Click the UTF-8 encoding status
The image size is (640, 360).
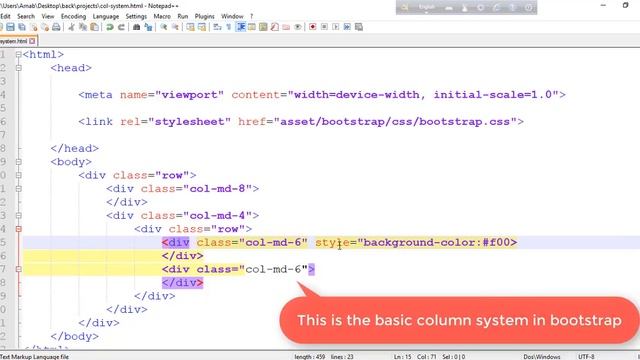(x=586, y=357)
